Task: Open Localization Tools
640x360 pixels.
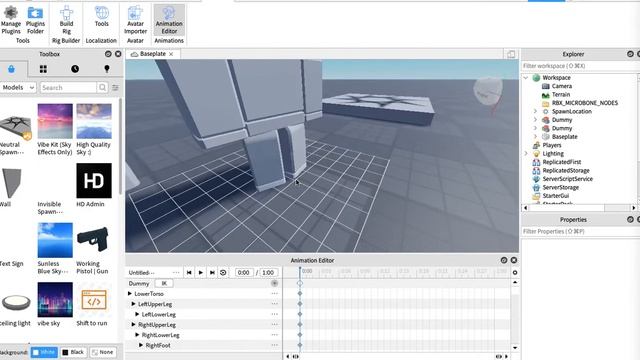Action: point(101,17)
